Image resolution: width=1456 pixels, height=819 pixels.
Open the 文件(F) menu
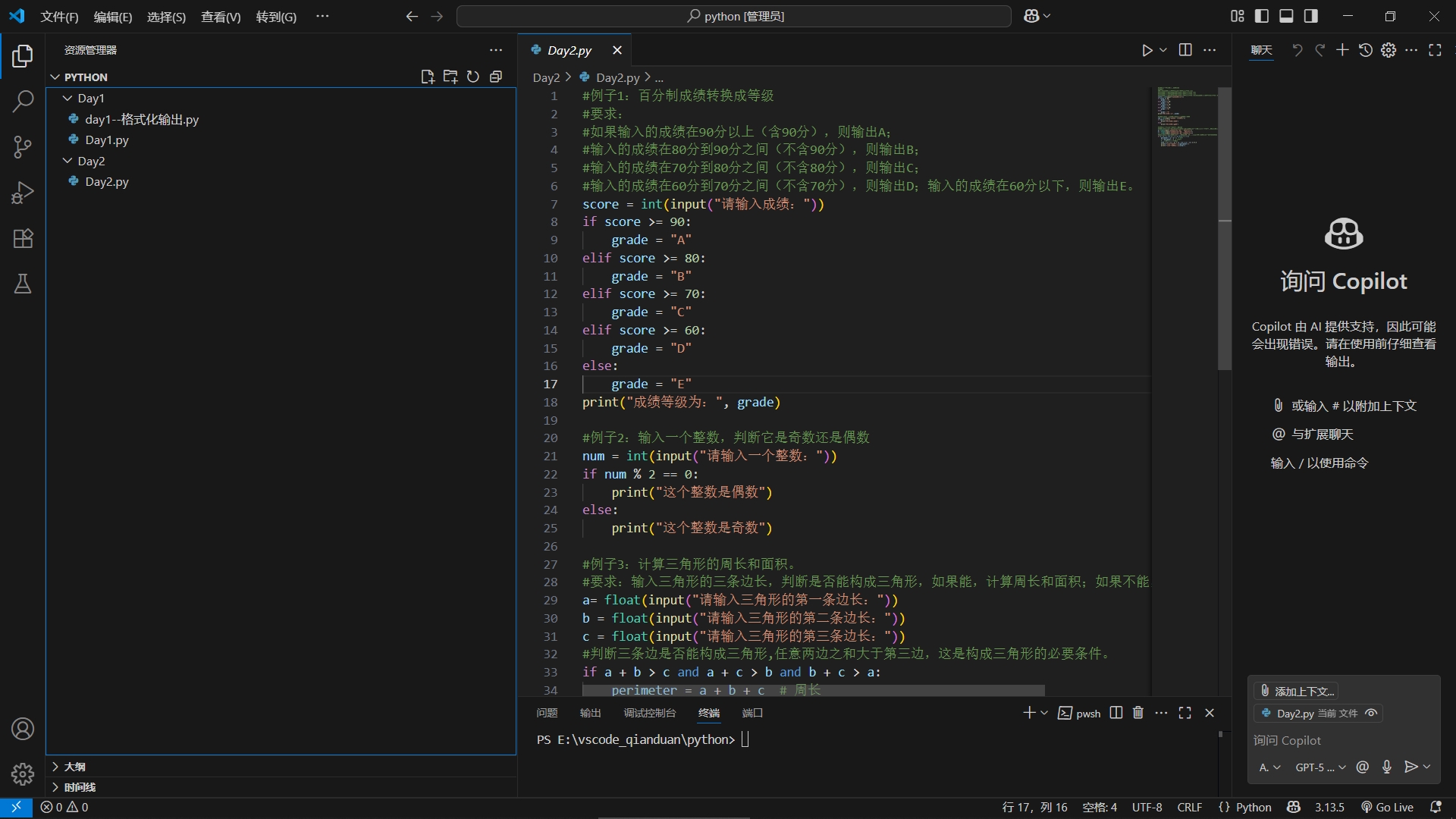pos(59,17)
